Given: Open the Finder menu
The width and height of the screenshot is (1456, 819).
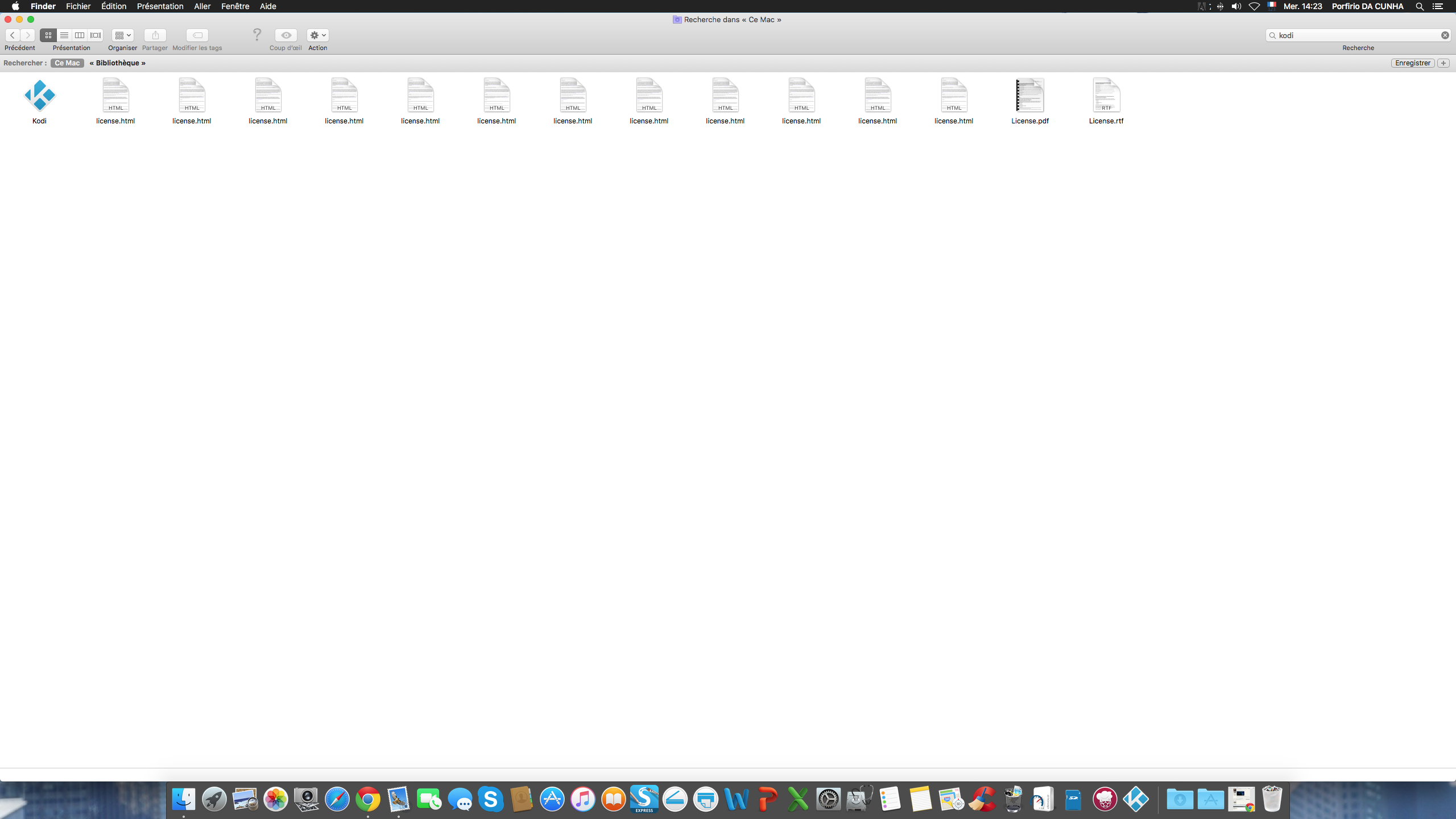Looking at the screenshot, I should (x=43, y=6).
